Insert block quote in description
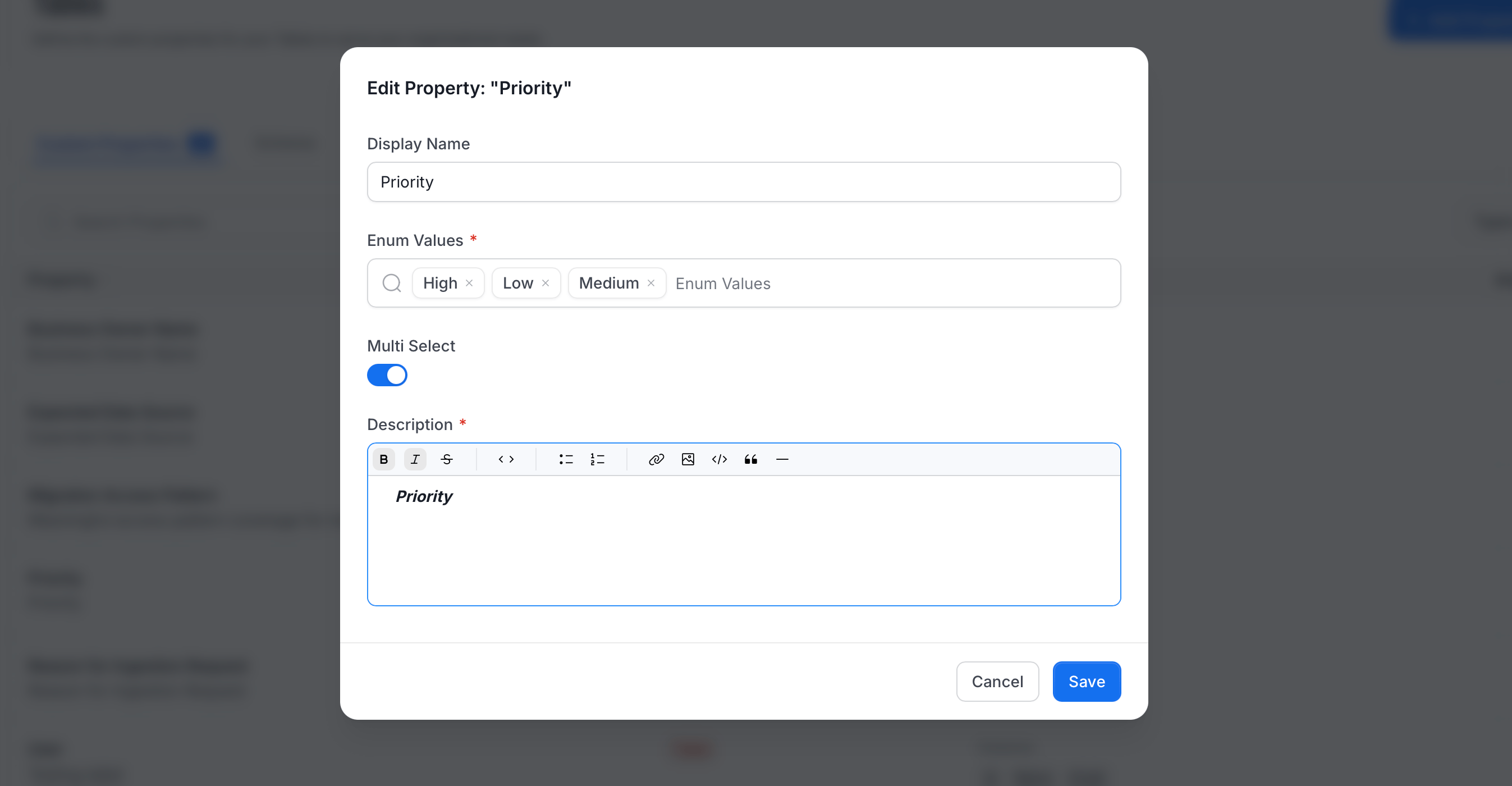The width and height of the screenshot is (1512, 786). [751, 459]
